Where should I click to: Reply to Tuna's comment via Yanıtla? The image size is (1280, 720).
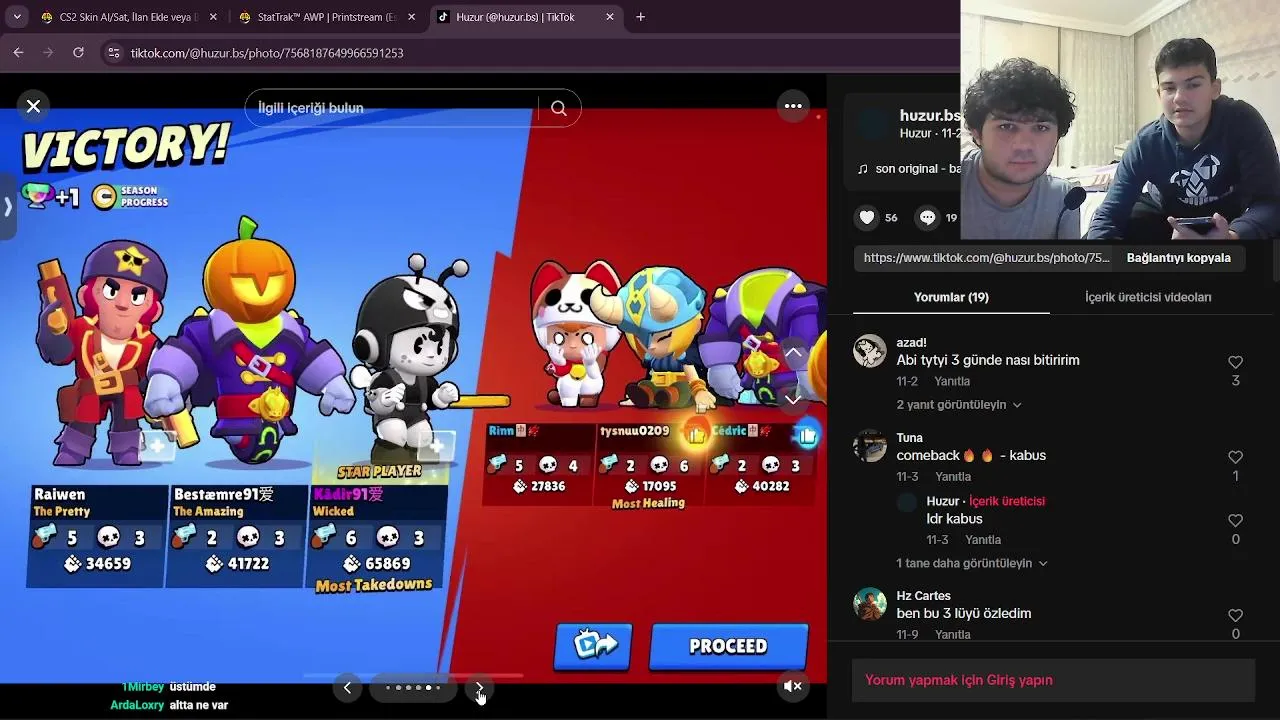point(953,477)
